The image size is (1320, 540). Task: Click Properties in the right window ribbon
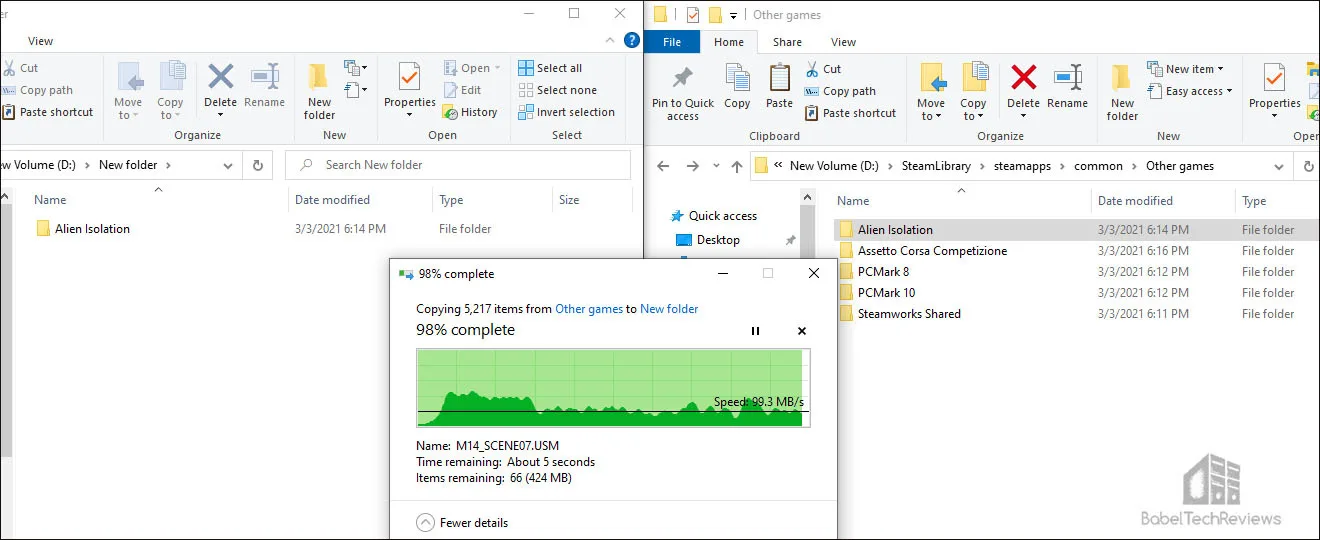(x=1274, y=93)
